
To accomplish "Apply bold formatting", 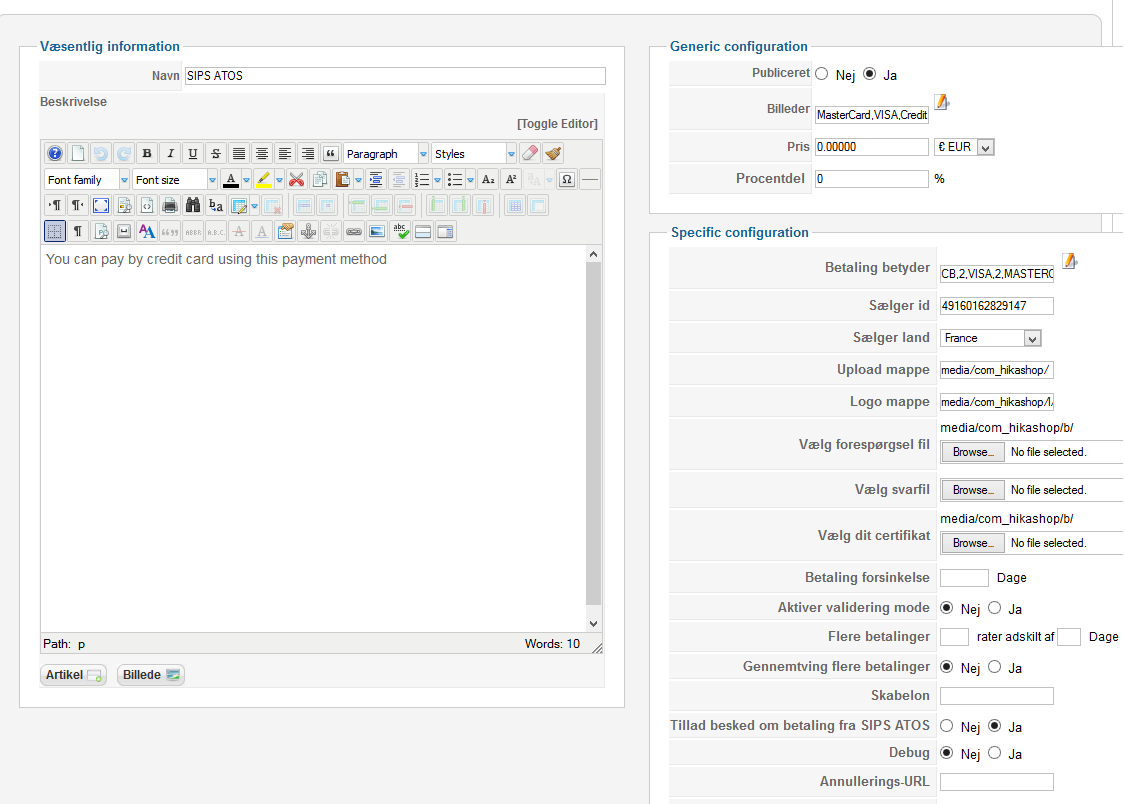I will pos(147,153).
